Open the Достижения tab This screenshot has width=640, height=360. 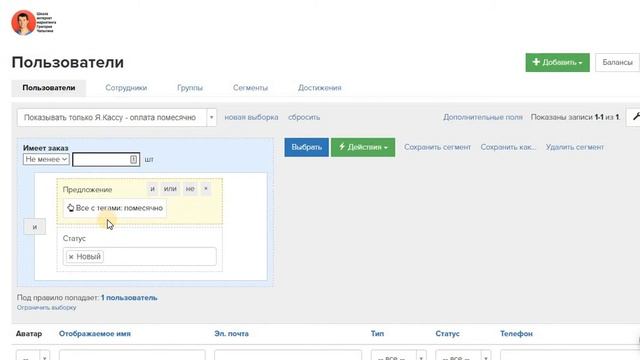(x=320, y=88)
